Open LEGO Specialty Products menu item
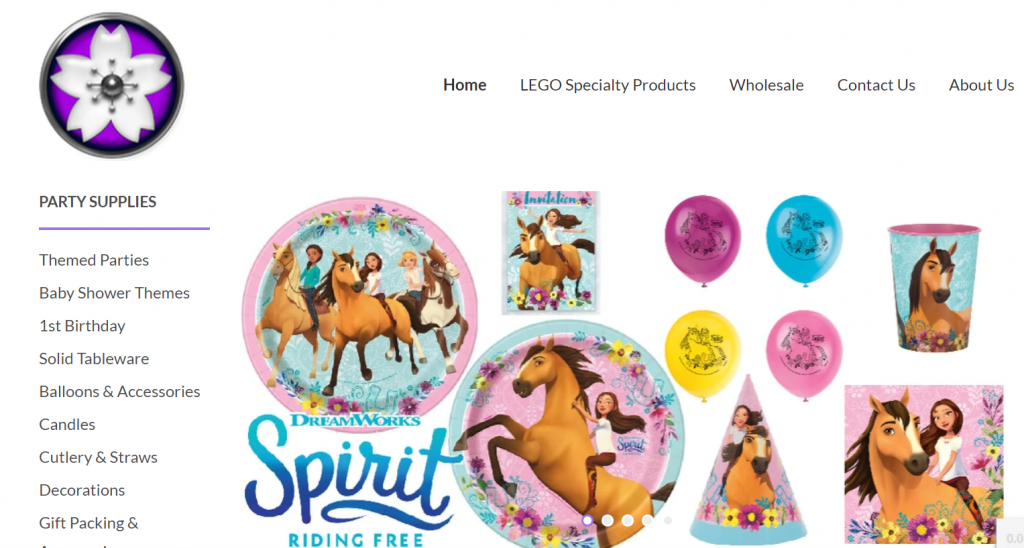The width and height of the screenshot is (1024, 548). pyautogui.click(x=607, y=85)
